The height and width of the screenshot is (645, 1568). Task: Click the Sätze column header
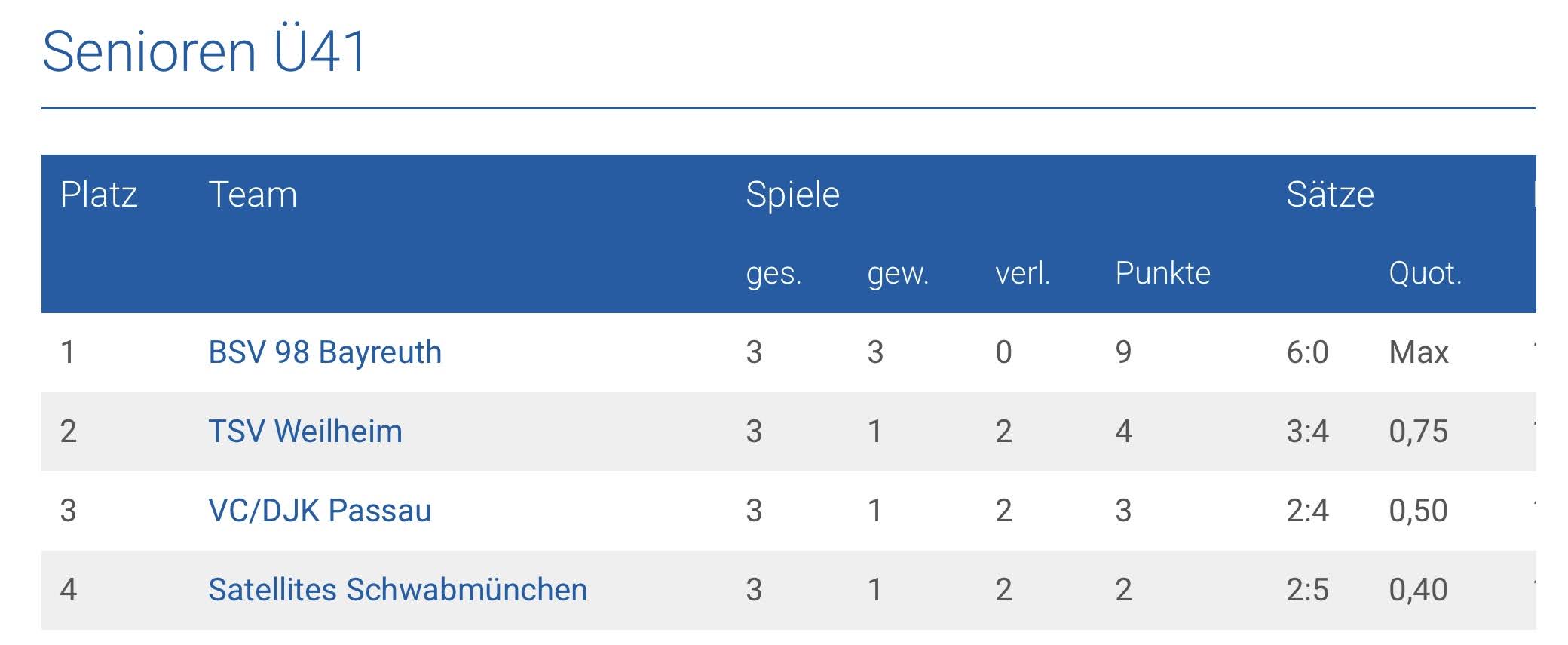[1330, 195]
